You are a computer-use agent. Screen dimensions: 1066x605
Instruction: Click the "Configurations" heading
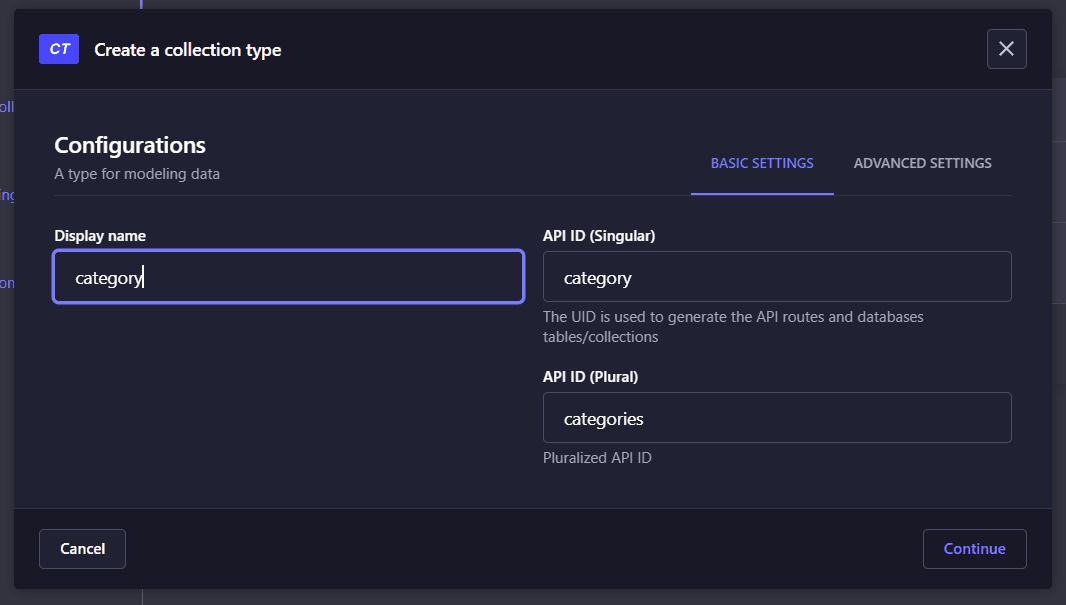[x=130, y=145]
